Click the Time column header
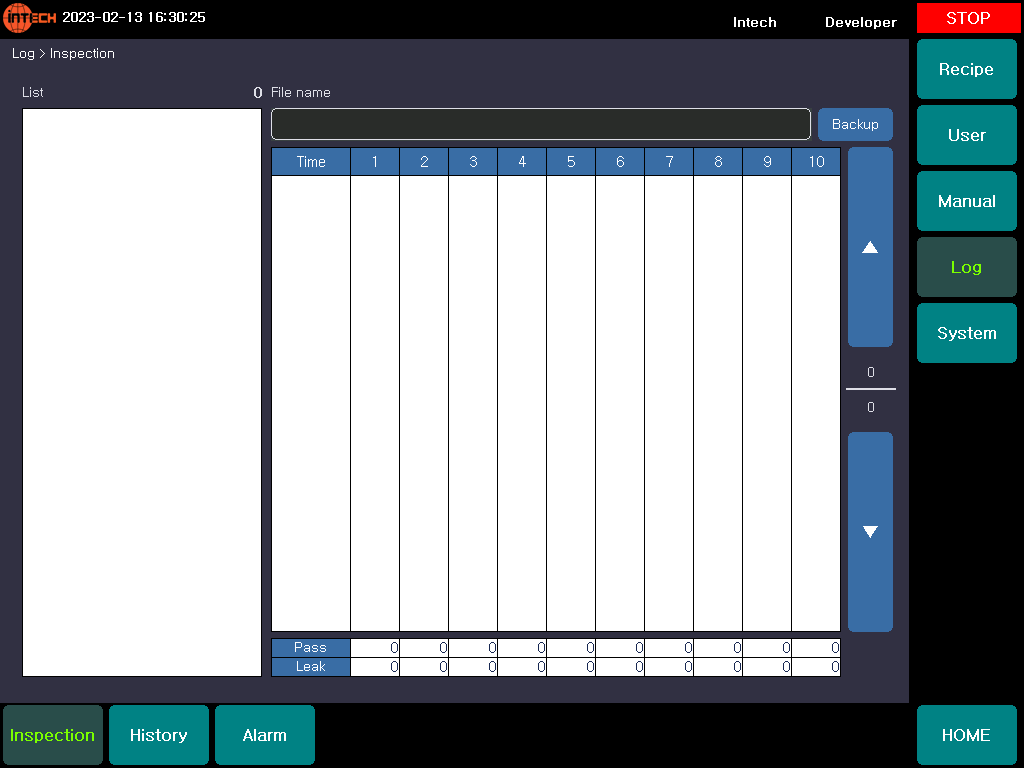The width and height of the screenshot is (1024, 768). tap(311, 162)
